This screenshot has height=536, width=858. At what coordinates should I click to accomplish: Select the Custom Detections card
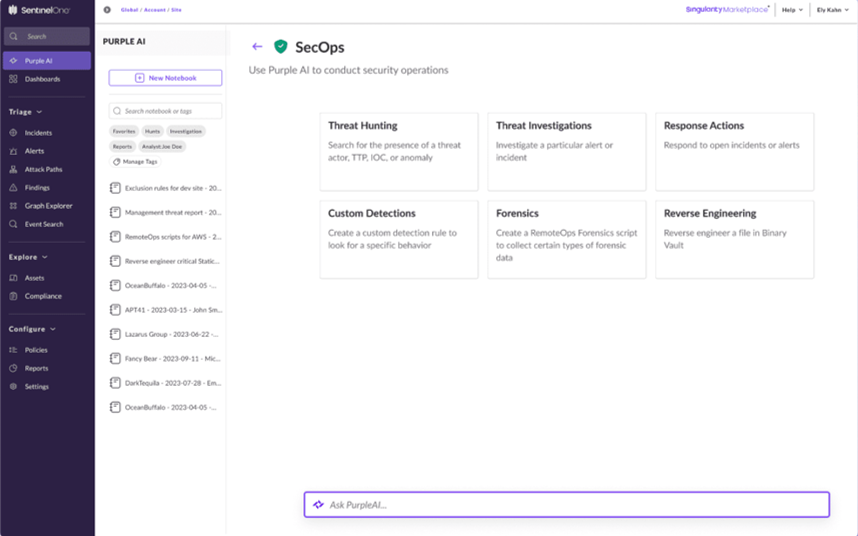click(399, 240)
